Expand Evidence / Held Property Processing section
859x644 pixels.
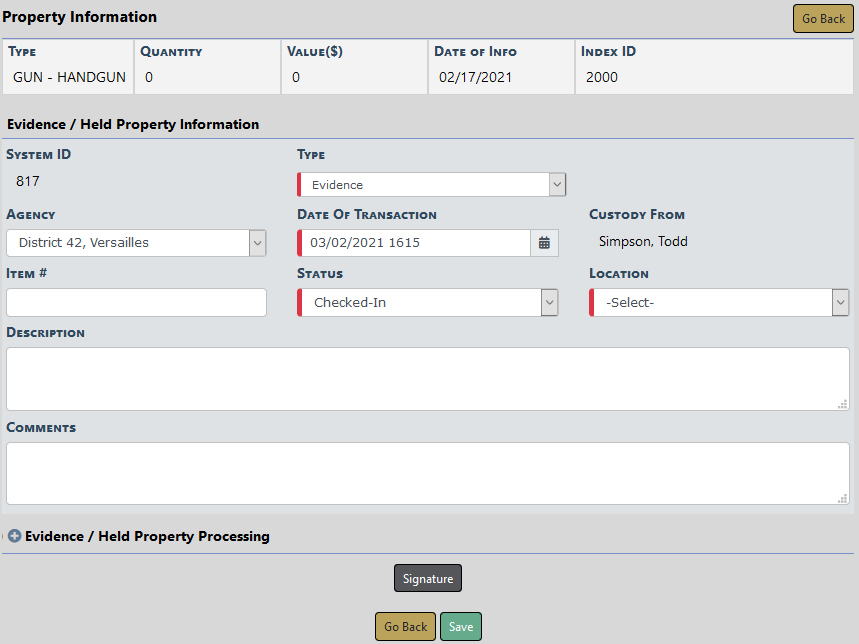(147, 536)
